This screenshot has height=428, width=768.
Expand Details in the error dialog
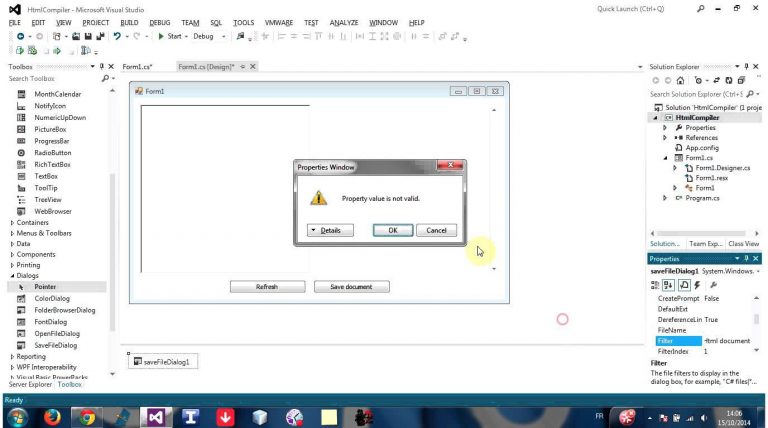tap(330, 230)
